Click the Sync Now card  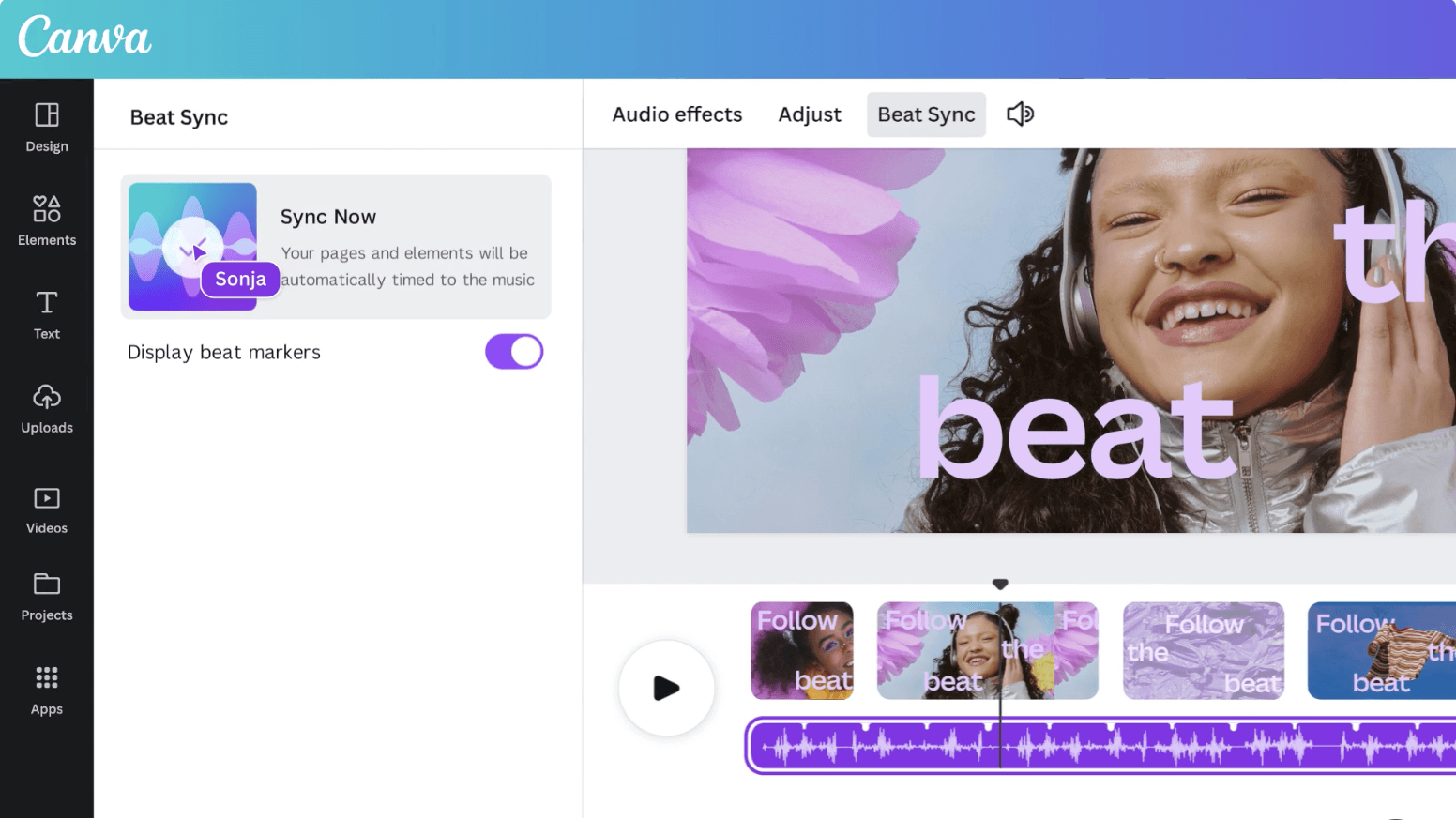click(x=336, y=247)
